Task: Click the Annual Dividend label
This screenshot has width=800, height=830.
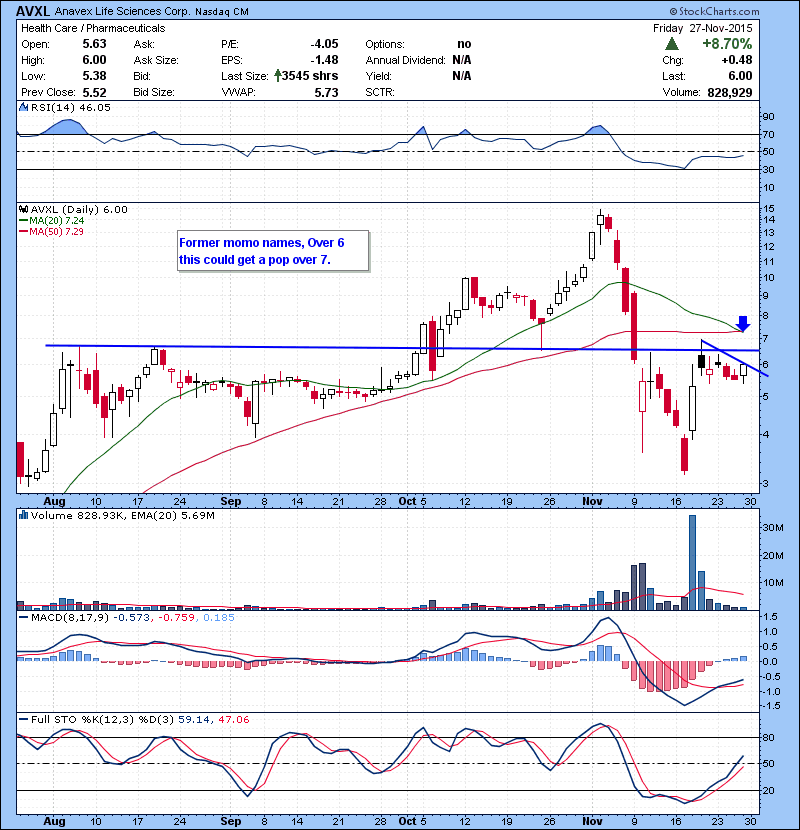Action: click(406, 60)
